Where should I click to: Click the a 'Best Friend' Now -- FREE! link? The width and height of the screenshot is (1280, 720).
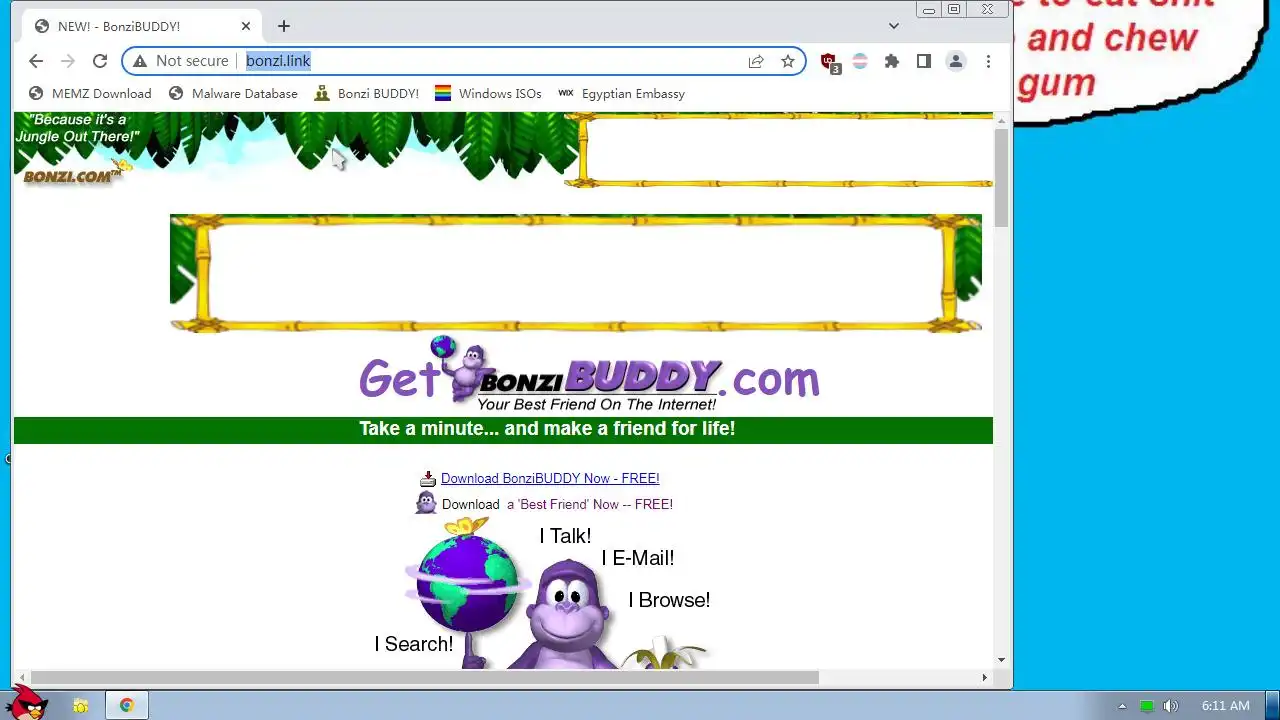pyautogui.click(x=590, y=504)
